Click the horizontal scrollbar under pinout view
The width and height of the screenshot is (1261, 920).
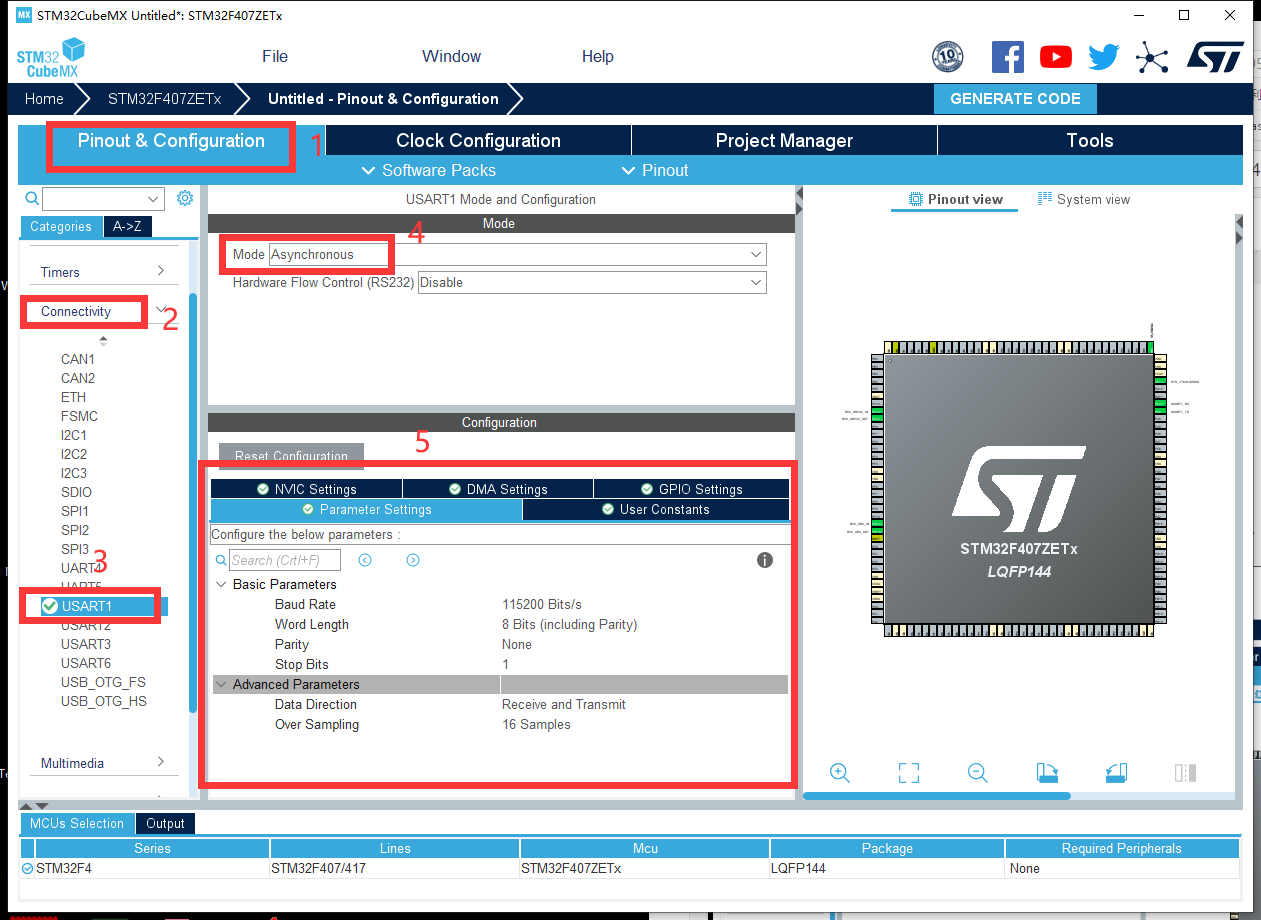click(936, 796)
